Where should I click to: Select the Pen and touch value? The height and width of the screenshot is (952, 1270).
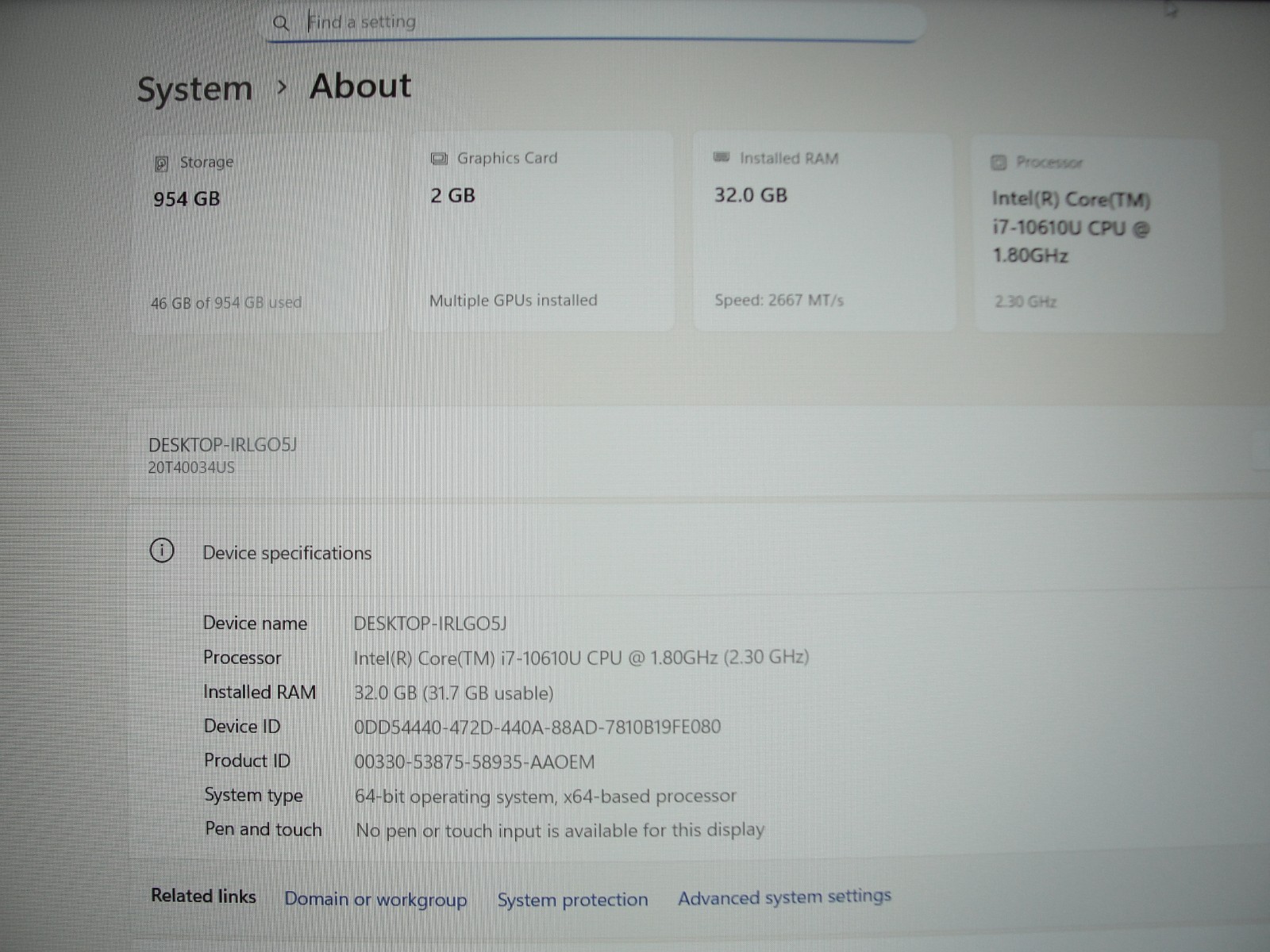[x=560, y=831]
